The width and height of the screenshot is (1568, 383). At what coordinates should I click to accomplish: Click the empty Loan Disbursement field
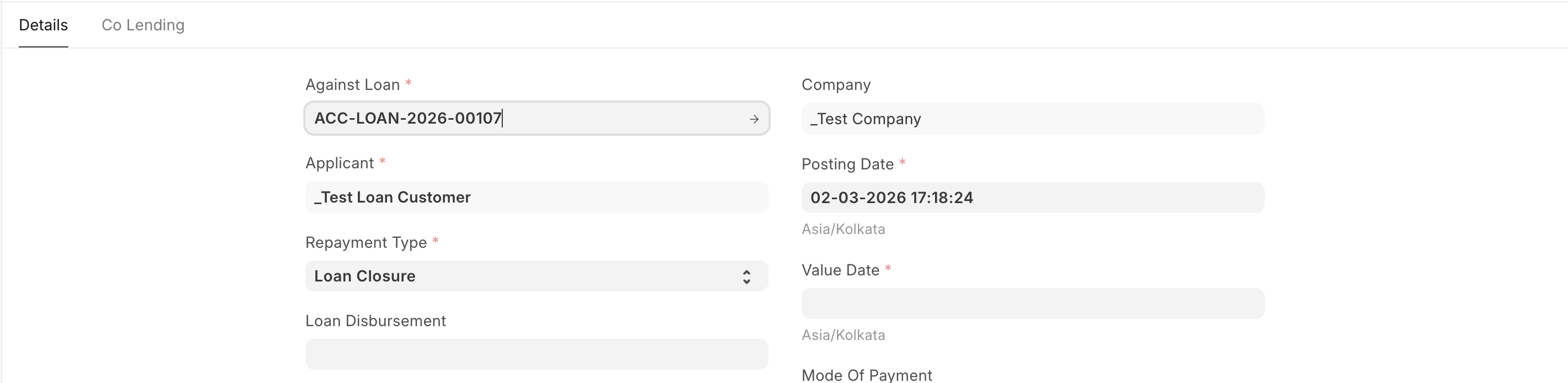[x=536, y=354]
